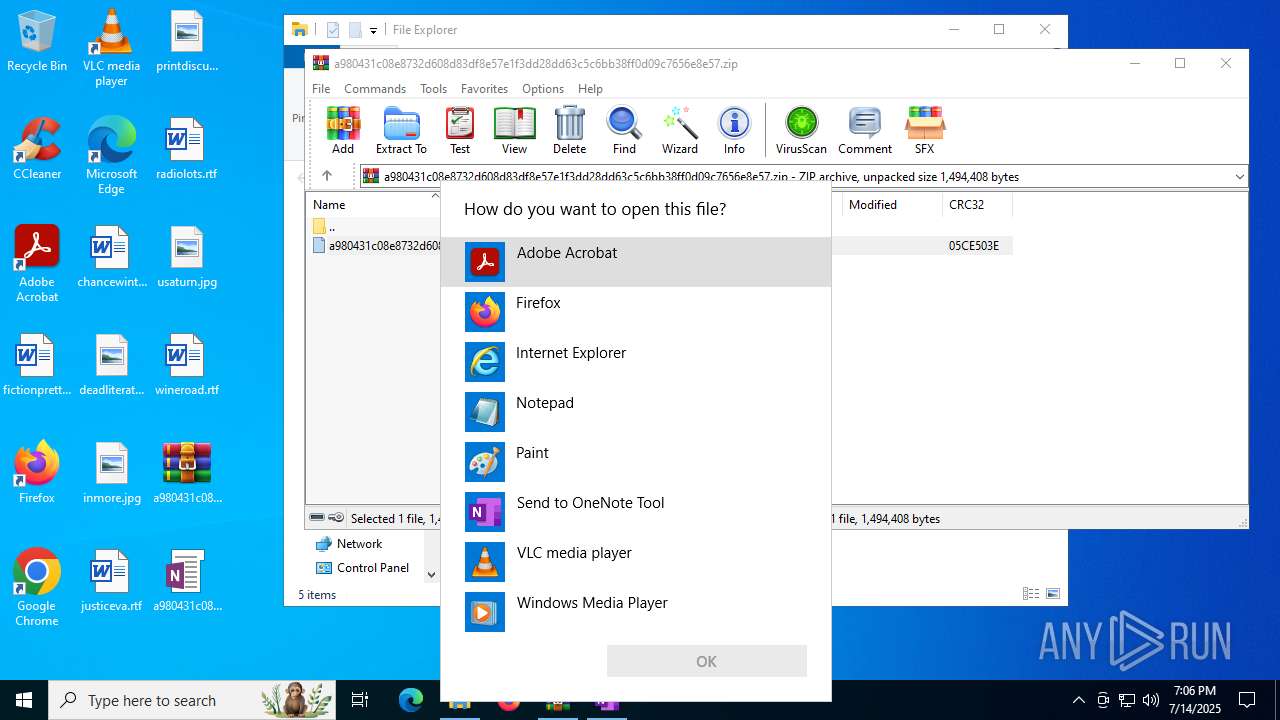Click the Test archive icon
The image size is (1280, 720).
pyautogui.click(x=459, y=131)
